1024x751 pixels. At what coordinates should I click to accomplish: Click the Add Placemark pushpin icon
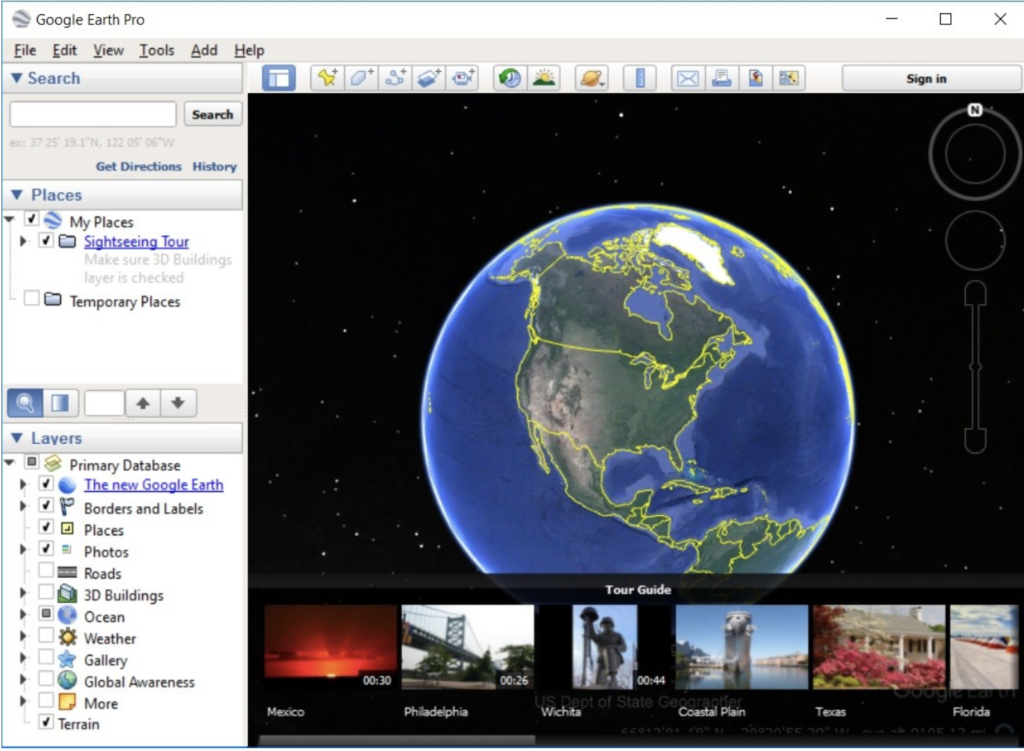[326, 78]
